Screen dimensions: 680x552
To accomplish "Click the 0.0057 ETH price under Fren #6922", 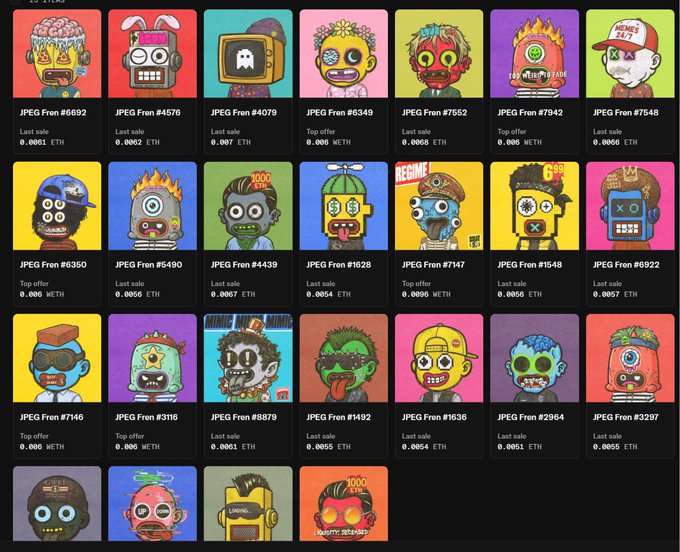I will click(615, 294).
